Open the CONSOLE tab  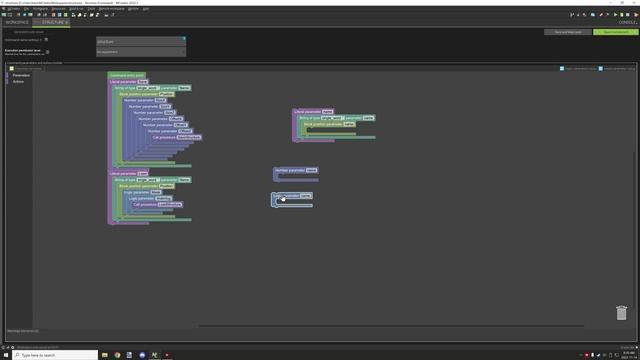click(627, 22)
